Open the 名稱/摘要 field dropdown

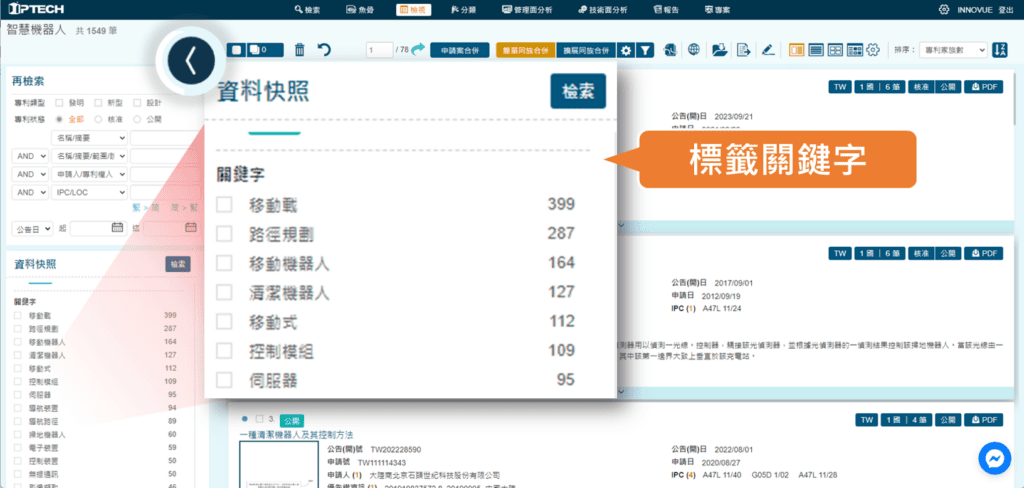89,137
